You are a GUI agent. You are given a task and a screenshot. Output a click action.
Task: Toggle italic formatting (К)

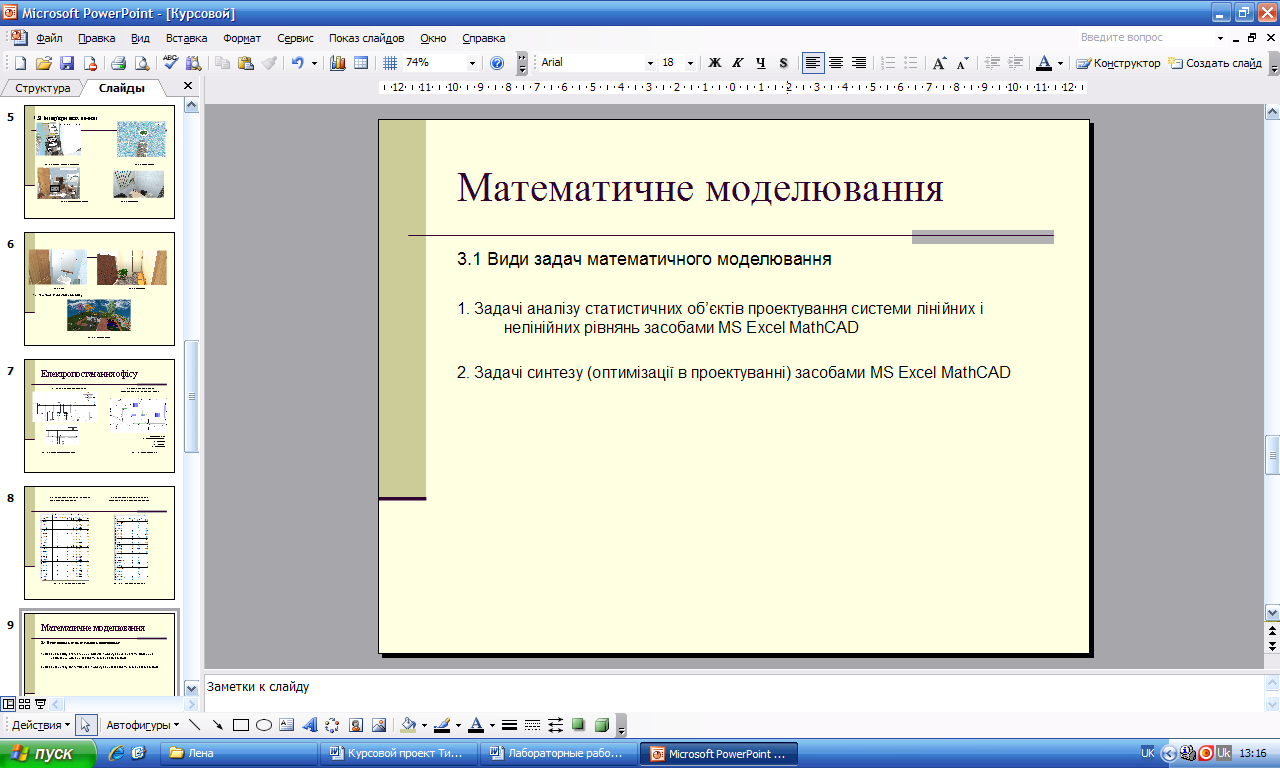point(738,63)
